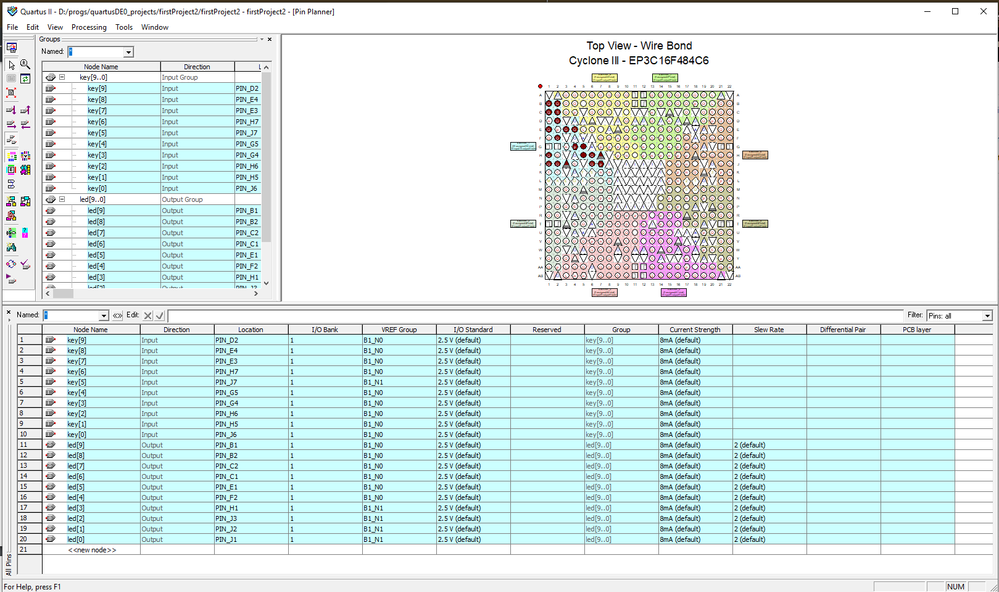
Task: Activate the magnifier Zoom tool
Action: pos(25,64)
